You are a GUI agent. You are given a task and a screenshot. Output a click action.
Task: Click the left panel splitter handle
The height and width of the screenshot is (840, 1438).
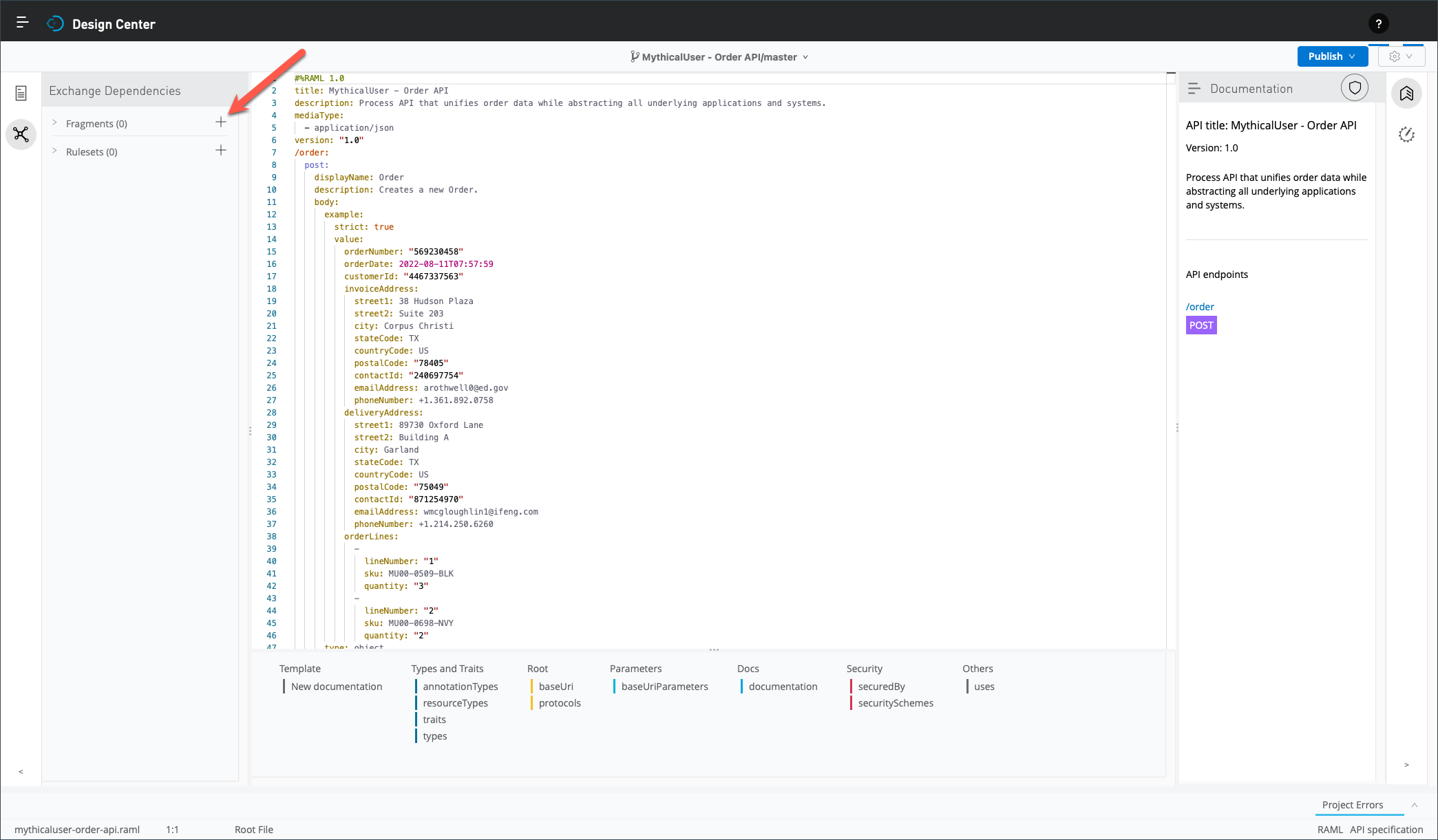tap(250, 431)
